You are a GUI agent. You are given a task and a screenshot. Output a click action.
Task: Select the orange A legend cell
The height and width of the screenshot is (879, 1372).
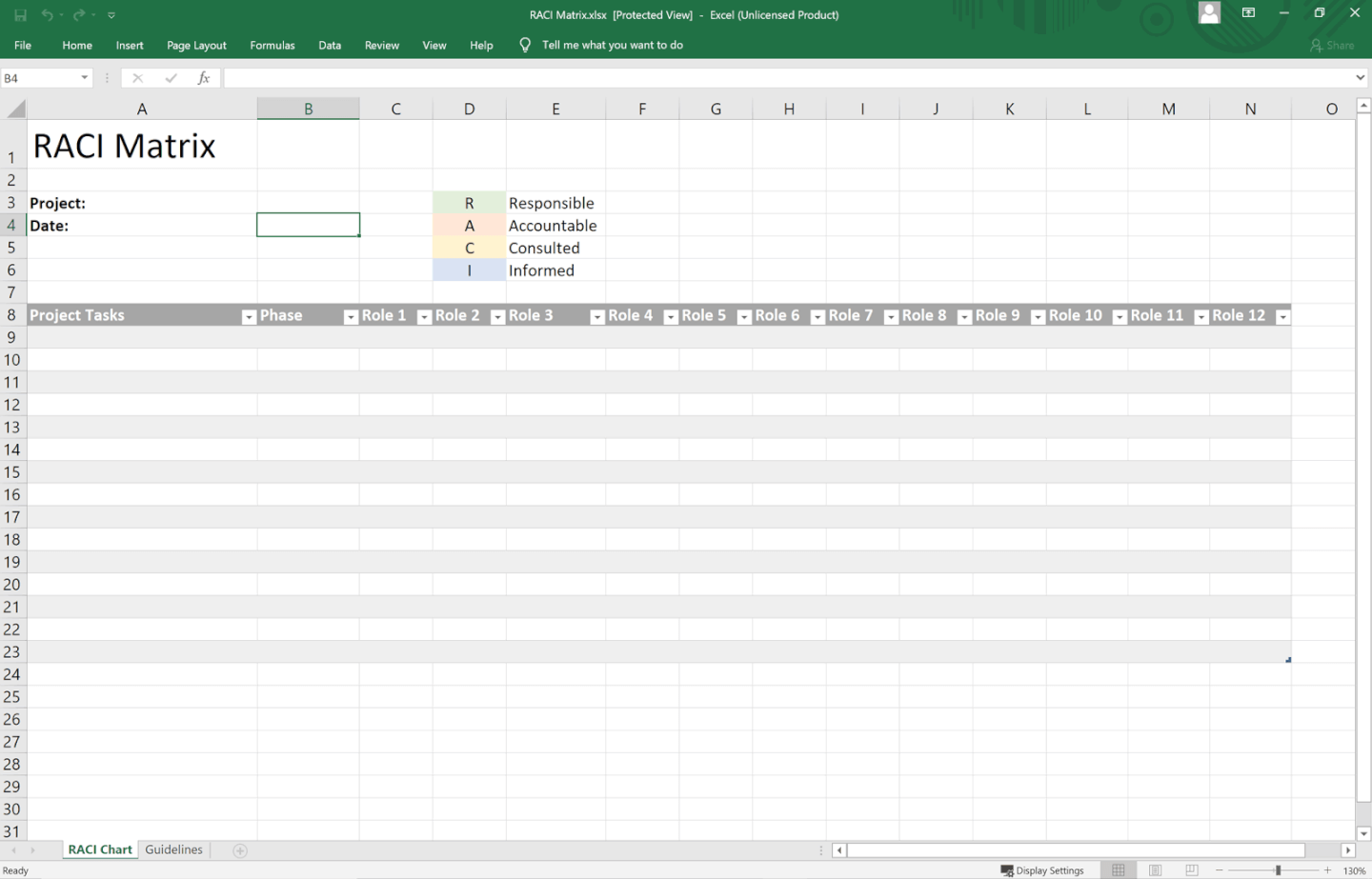pyautogui.click(x=470, y=226)
